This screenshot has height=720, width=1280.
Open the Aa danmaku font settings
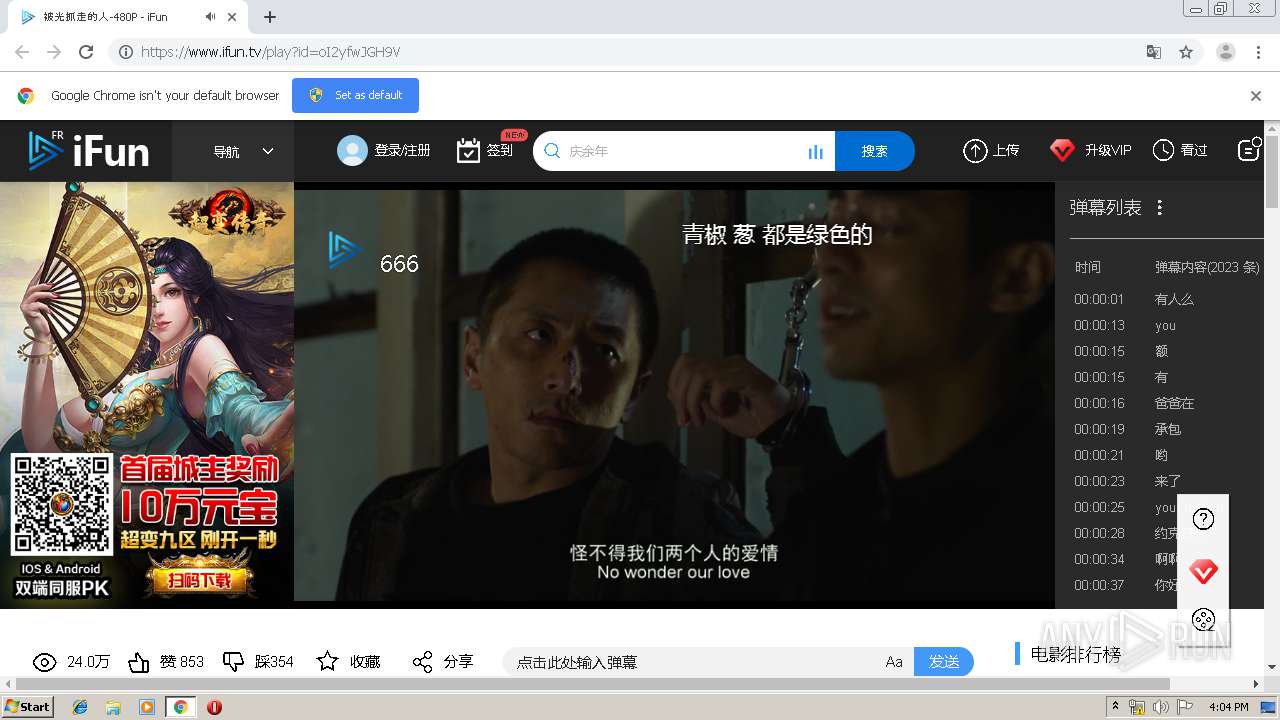pyautogui.click(x=894, y=662)
